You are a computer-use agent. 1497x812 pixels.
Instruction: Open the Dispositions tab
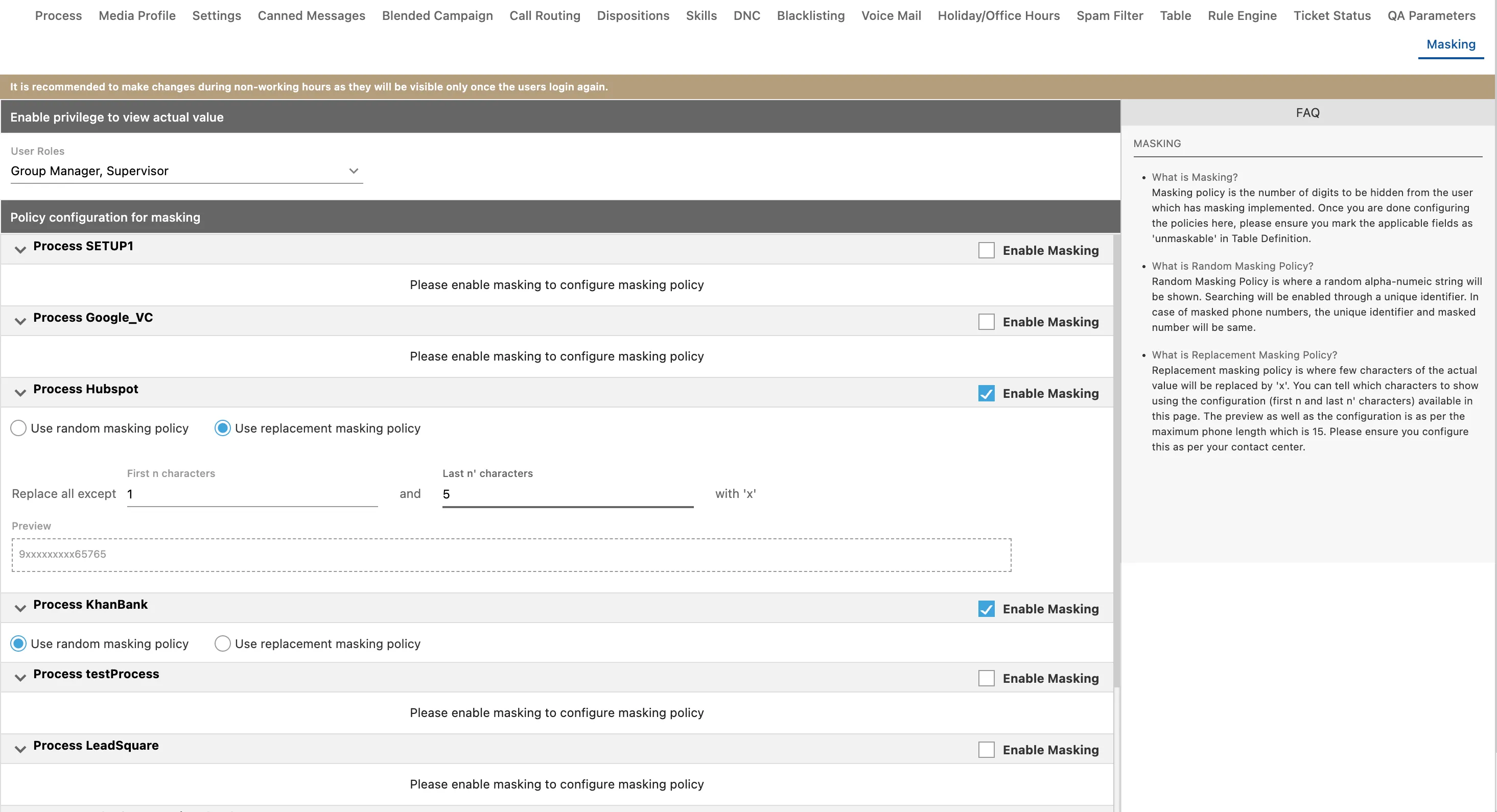pyautogui.click(x=634, y=16)
